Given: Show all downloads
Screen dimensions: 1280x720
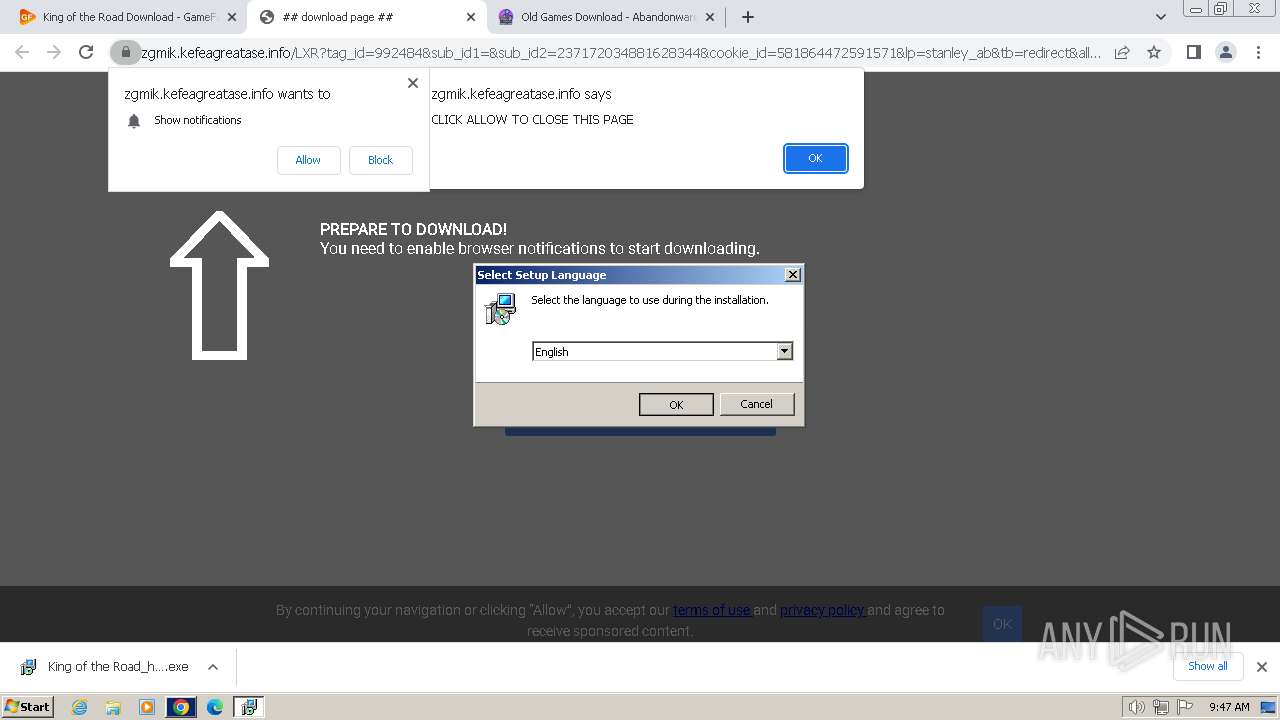Looking at the screenshot, I should tap(1207, 666).
